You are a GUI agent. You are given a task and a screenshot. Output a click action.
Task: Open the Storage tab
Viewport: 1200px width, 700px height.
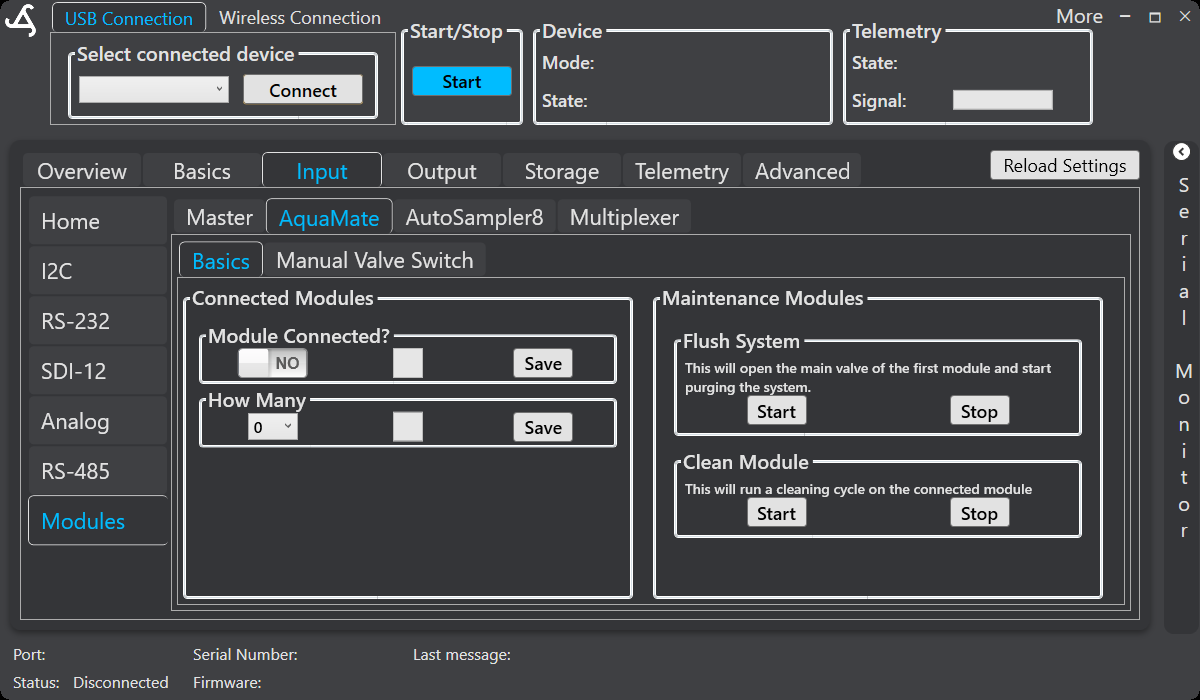tap(562, 171)
